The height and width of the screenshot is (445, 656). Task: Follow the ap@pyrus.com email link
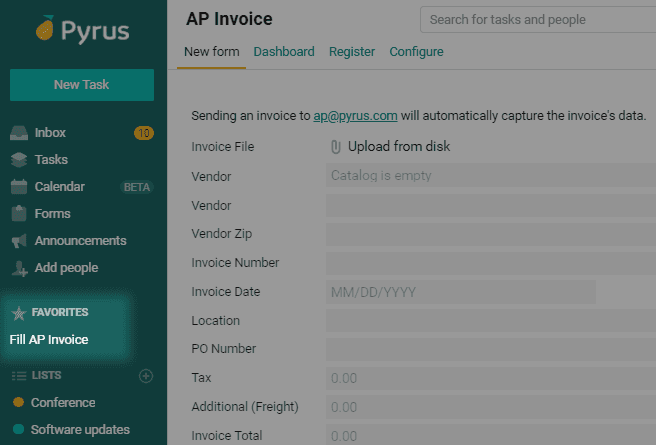coord(355,116)
